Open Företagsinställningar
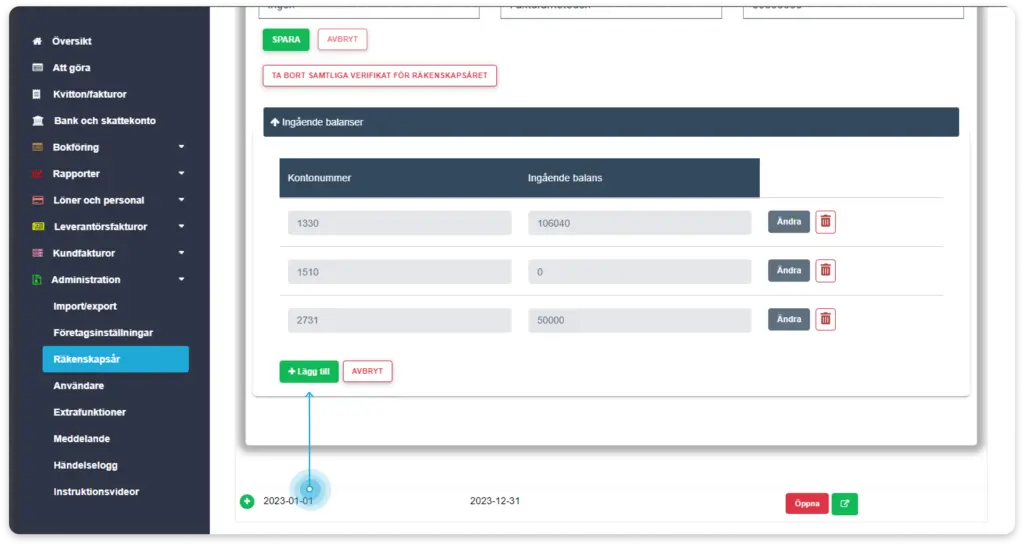1024x546 pixels. tap(103, 333)
